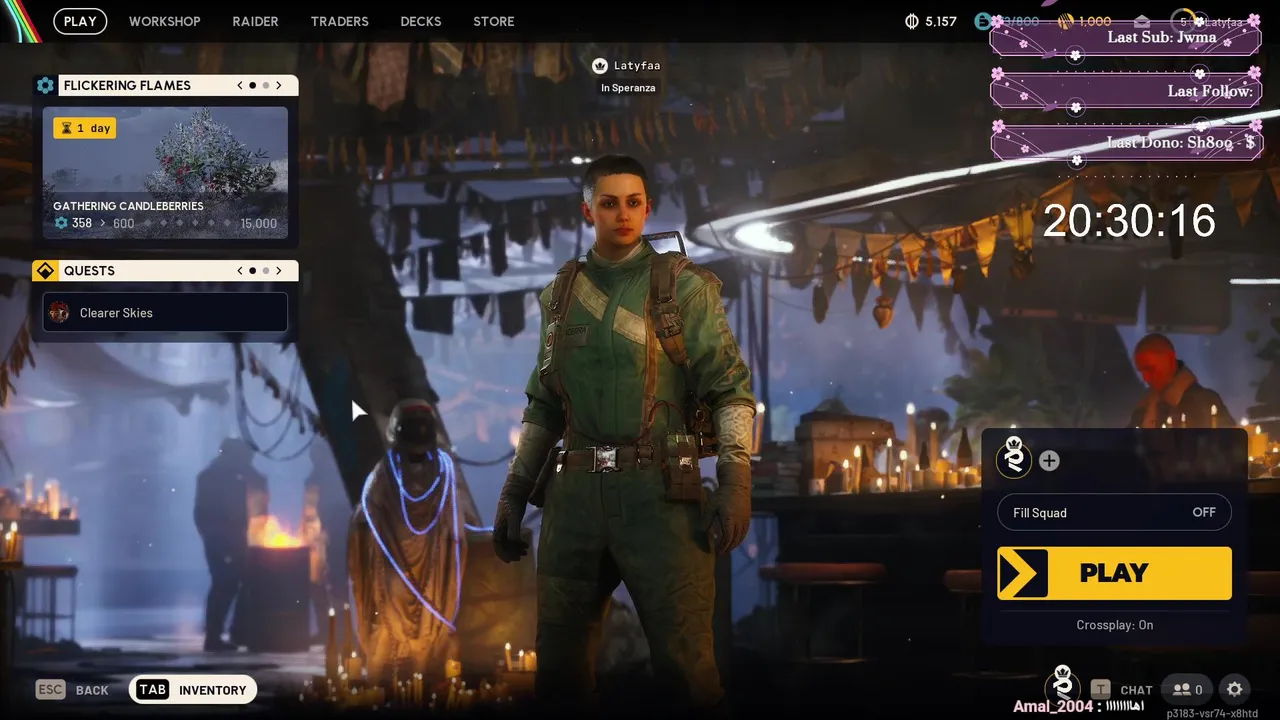Click the 5,157 coin balance
Screen dimensions: 1280x720
[941, 21]
